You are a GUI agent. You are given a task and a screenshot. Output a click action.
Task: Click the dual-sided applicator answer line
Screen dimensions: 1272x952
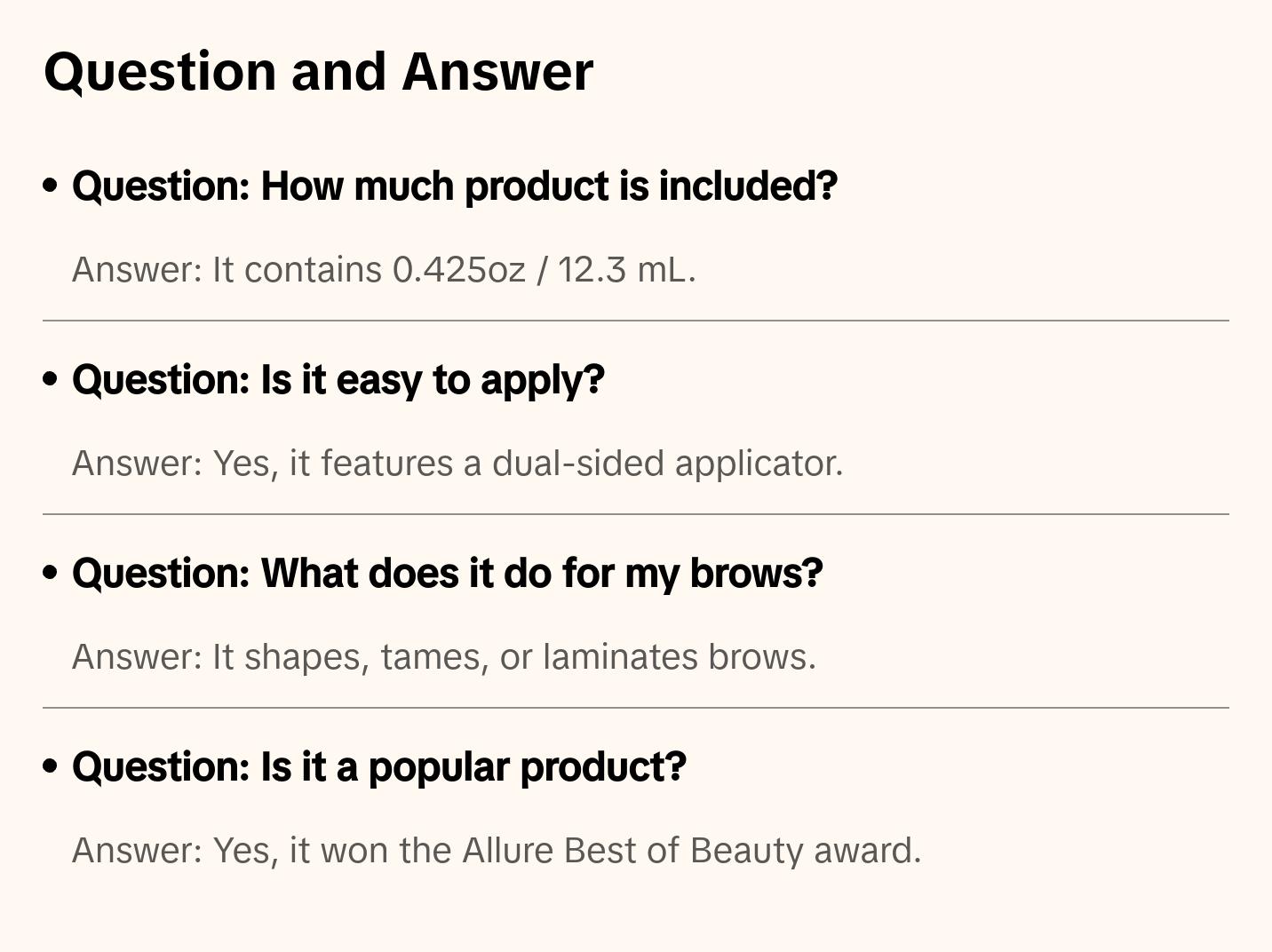tap(457, 464)
